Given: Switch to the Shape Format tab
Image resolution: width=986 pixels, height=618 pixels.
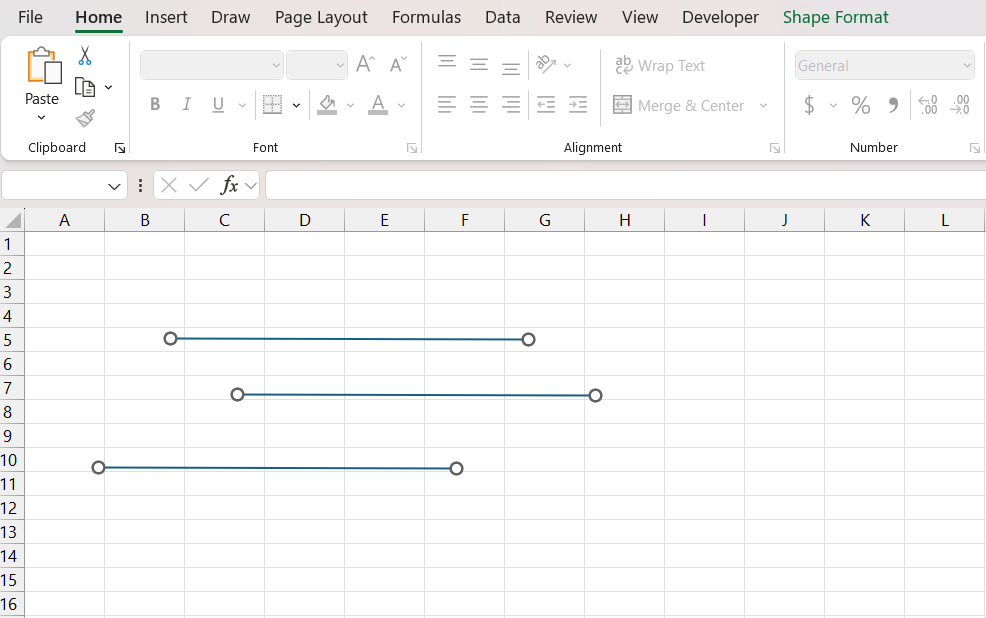Looking at the screenshot, I should pyautogui.click(x=836, y=17).
